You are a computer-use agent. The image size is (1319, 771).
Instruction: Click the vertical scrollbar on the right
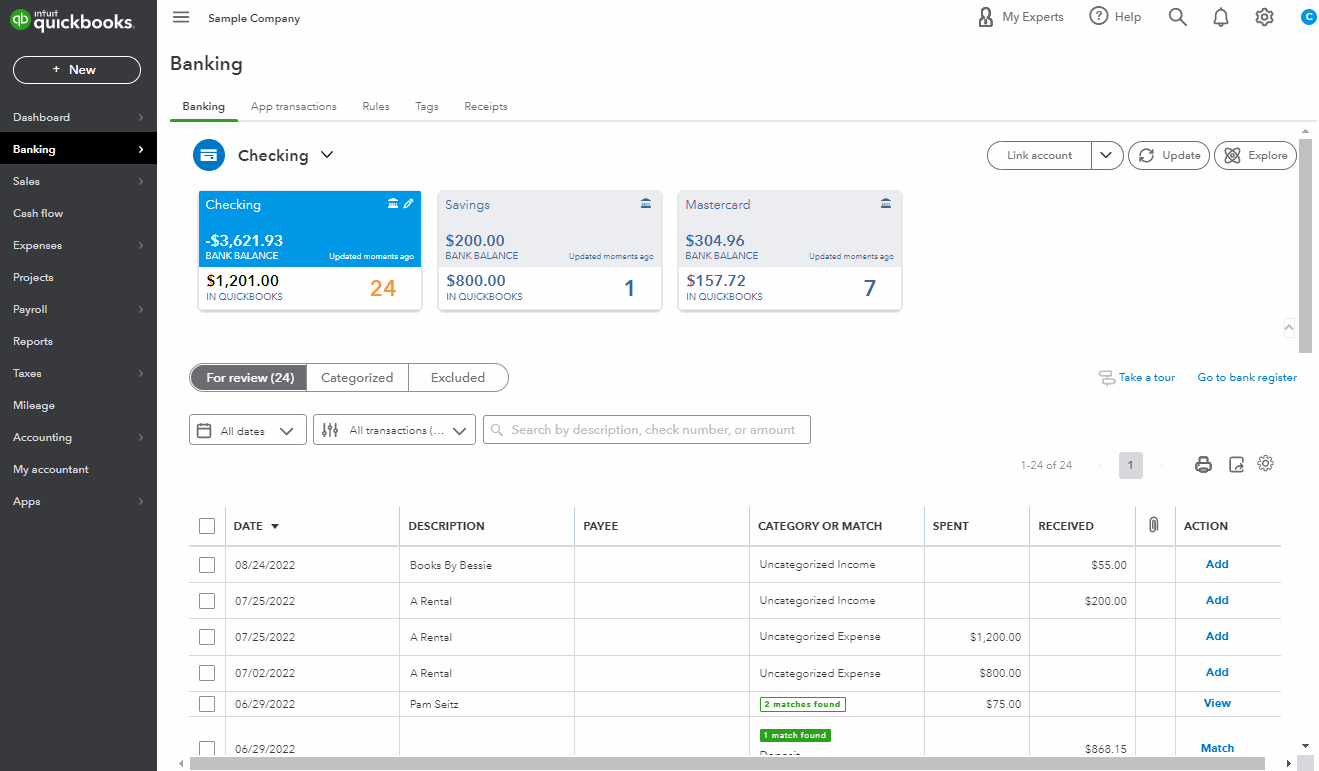point(1305,245)
